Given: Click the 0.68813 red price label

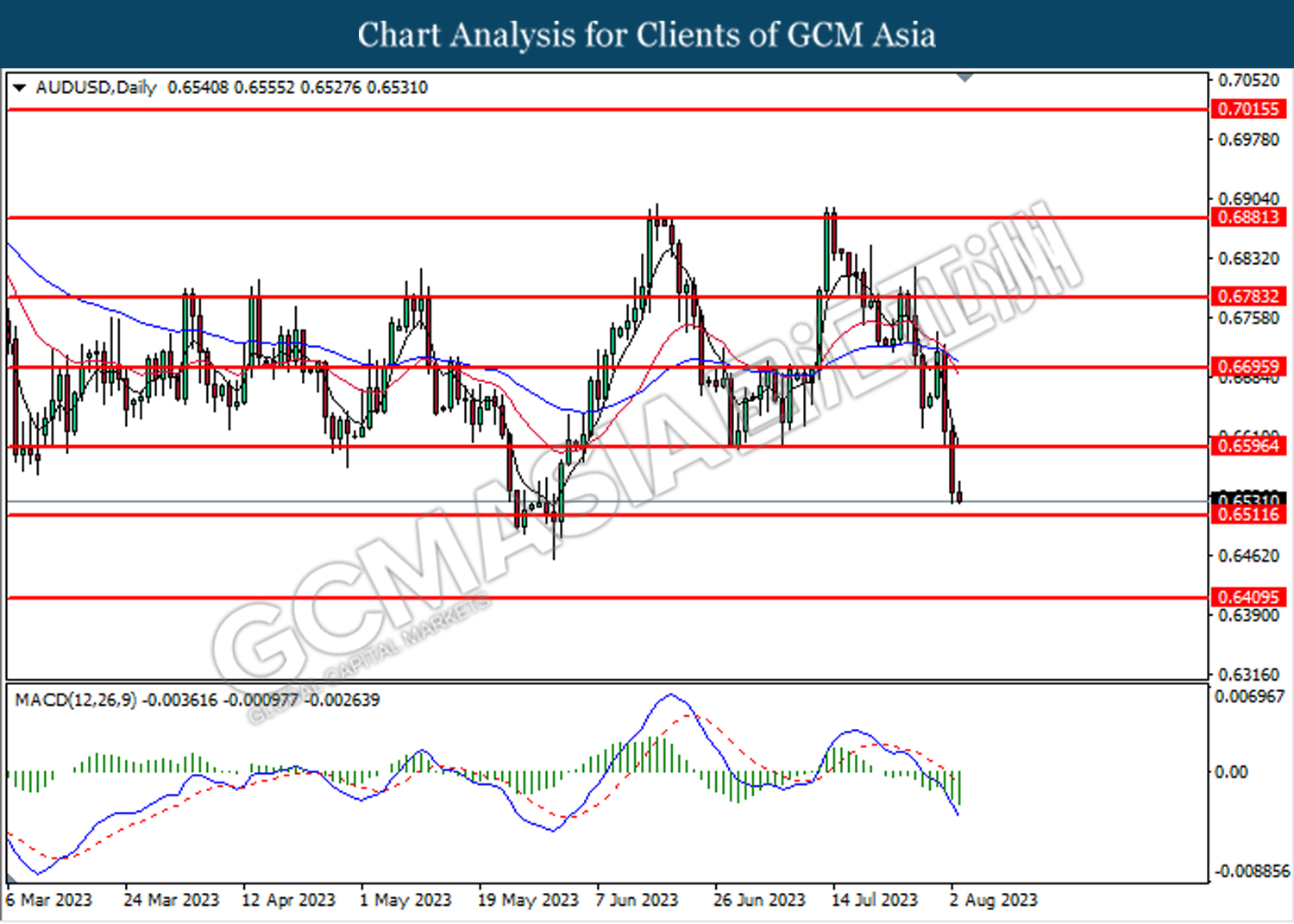Looking at the screenshot, I should point(1247,217).
